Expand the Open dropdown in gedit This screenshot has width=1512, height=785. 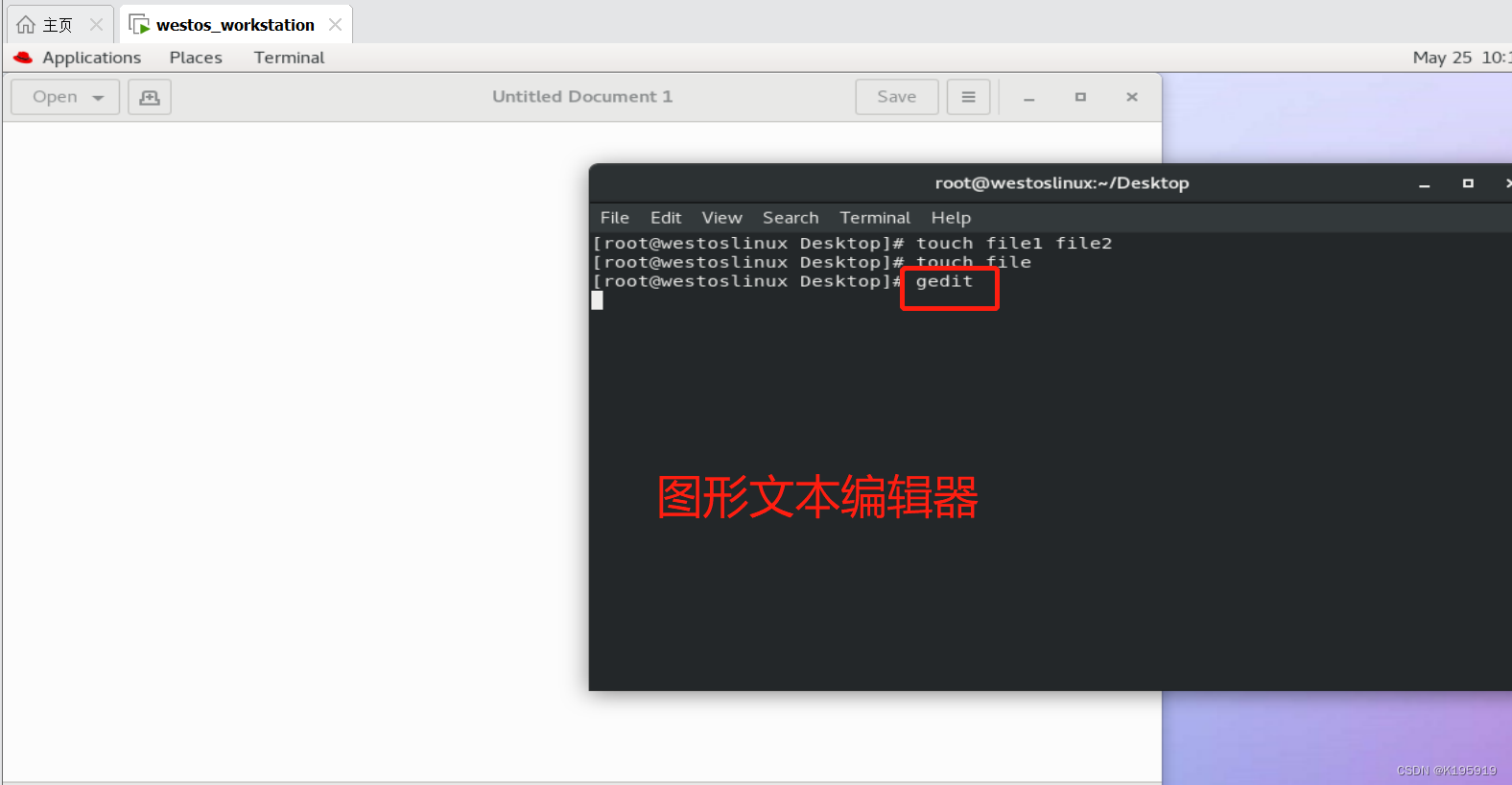tap(65, 97)
